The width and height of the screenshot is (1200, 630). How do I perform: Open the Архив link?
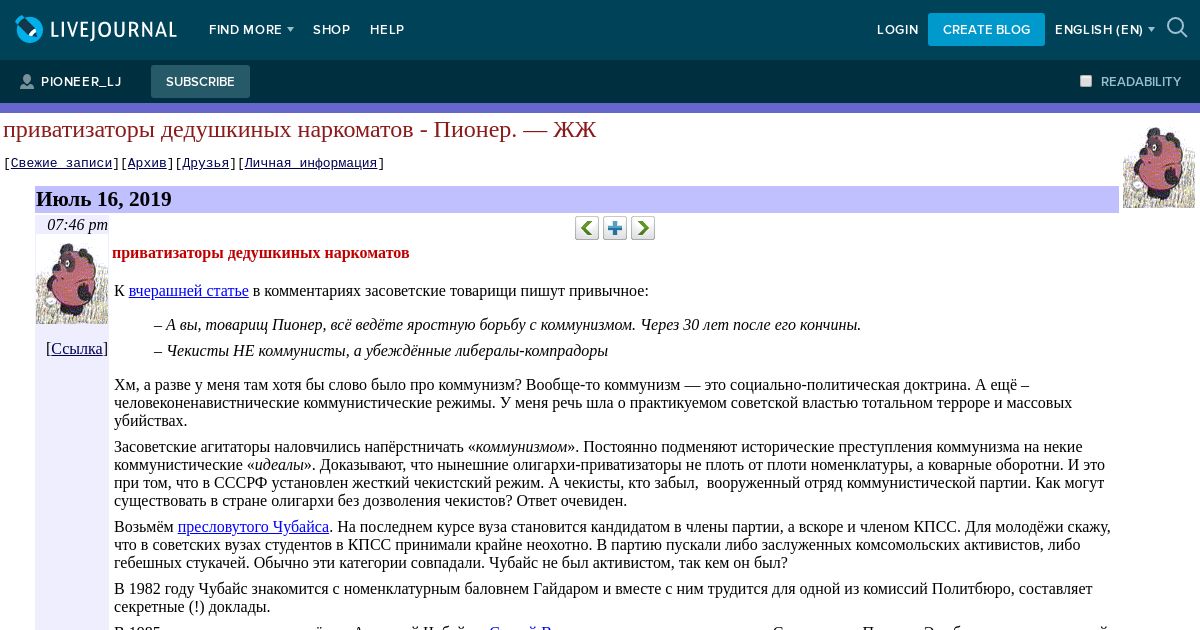(x=147, y=163)
